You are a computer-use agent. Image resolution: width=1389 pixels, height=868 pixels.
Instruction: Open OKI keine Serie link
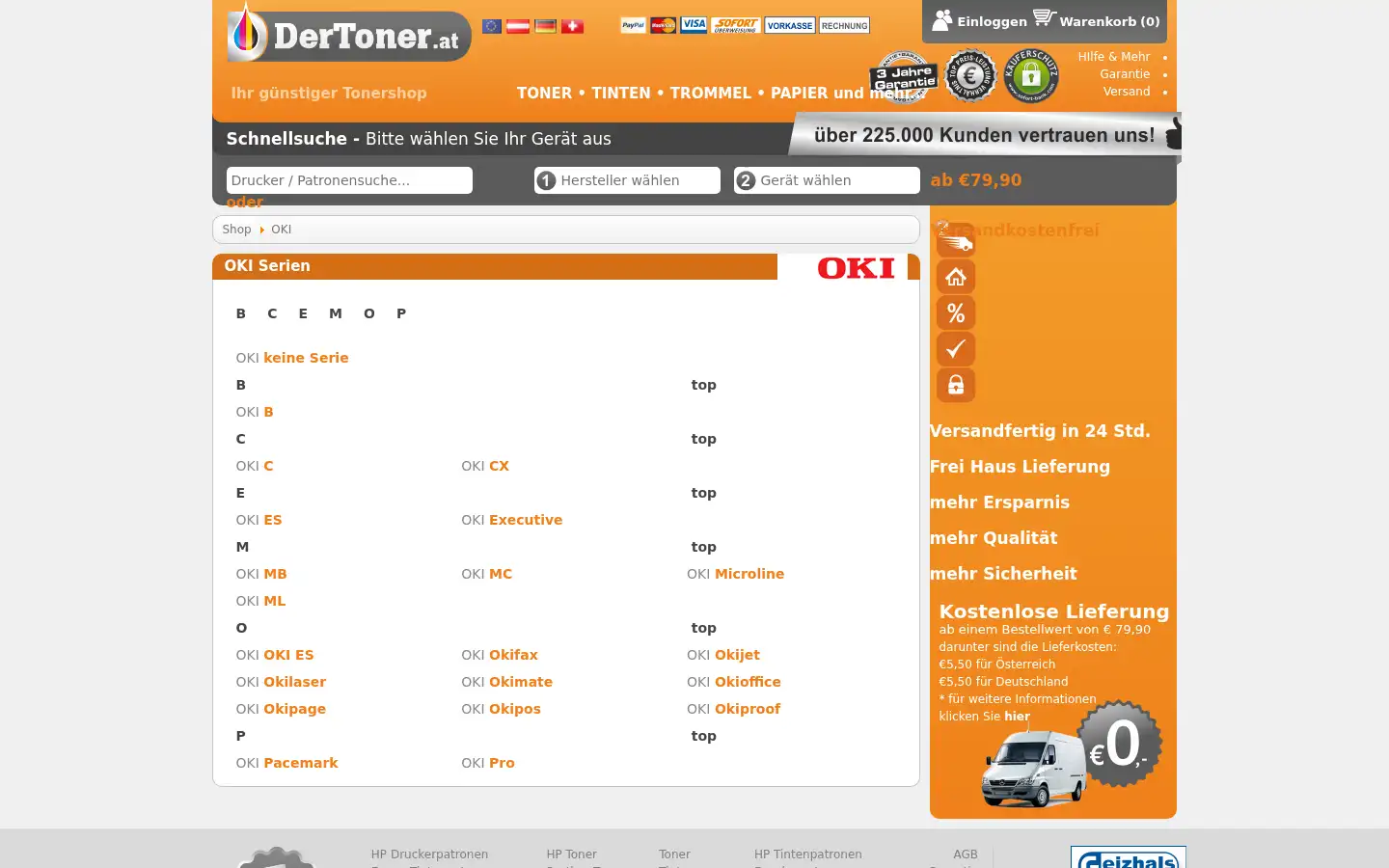292,358
